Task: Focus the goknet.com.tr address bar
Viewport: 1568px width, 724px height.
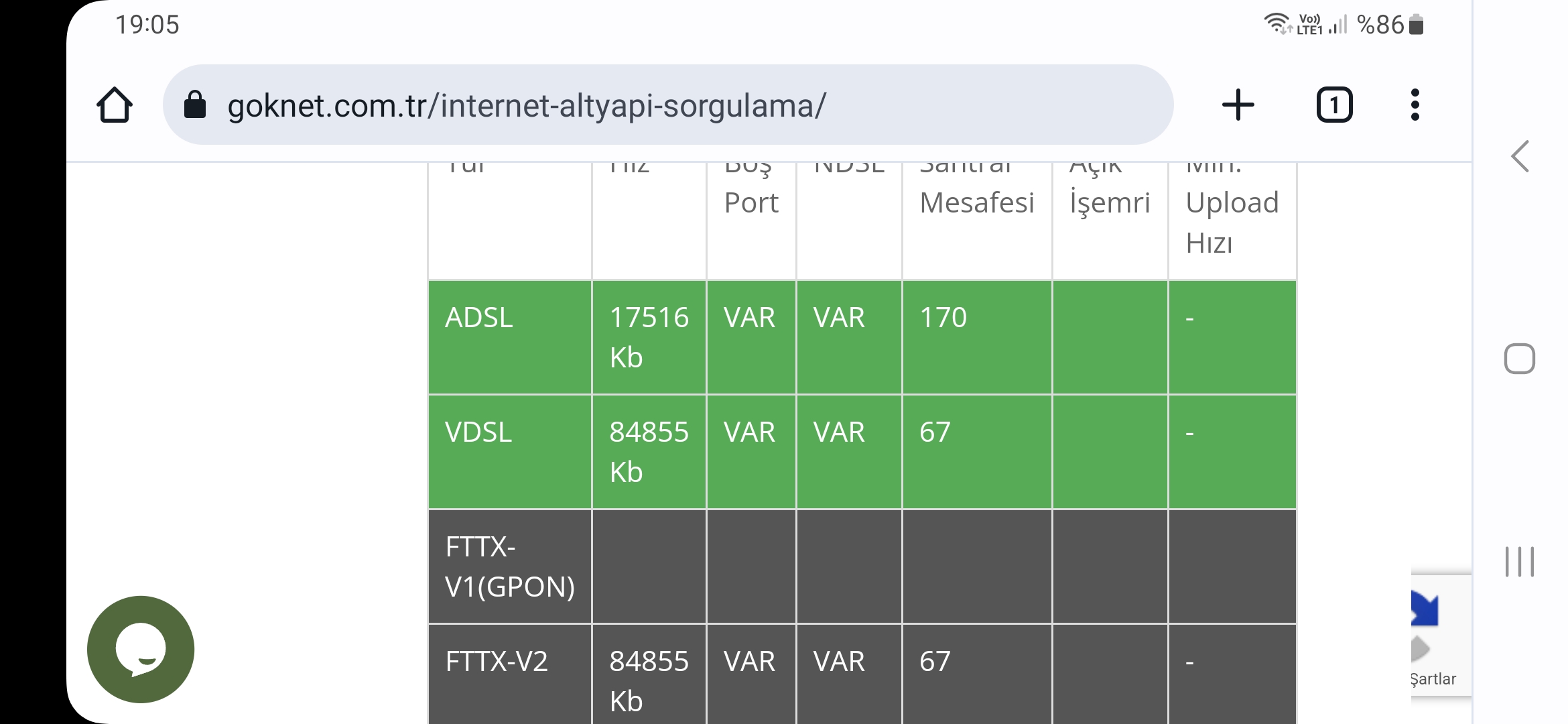Action: click(667, 105)
